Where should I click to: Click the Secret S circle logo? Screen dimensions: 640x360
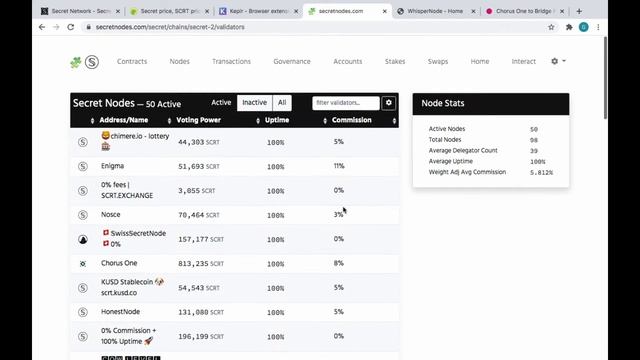point(92,62)
